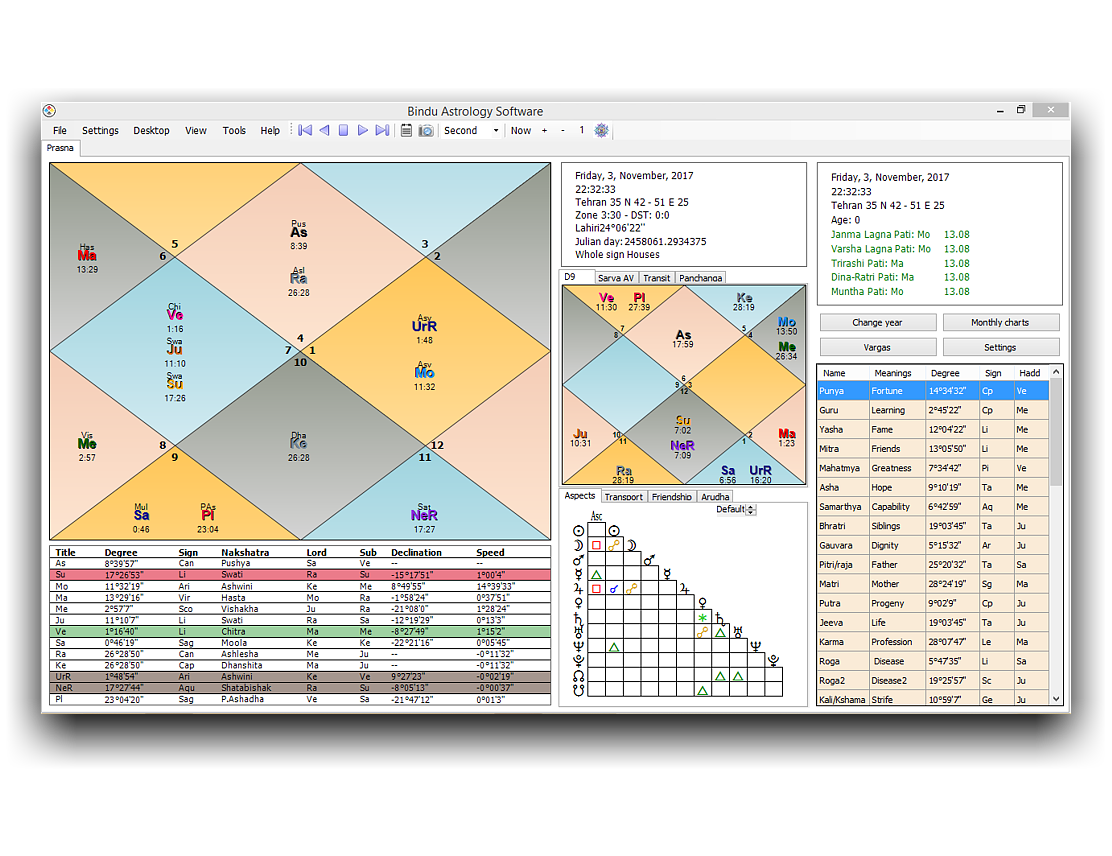Switch to the Transit tab
The width and height of the screenshot is (1112, 856).
(x=657, y=278)
